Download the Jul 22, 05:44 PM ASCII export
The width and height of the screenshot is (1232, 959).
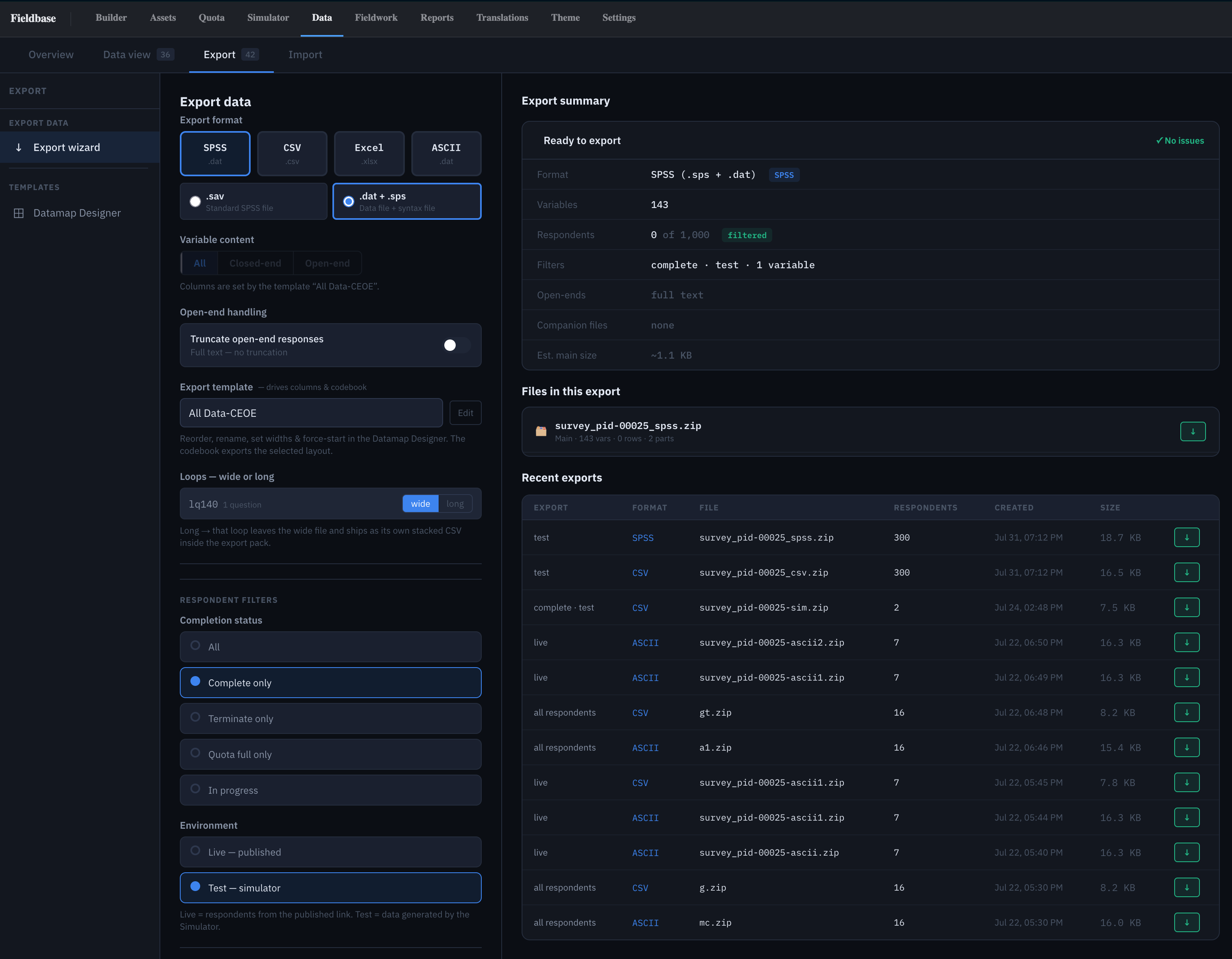pyautogui.click(x=1186, y=817)
